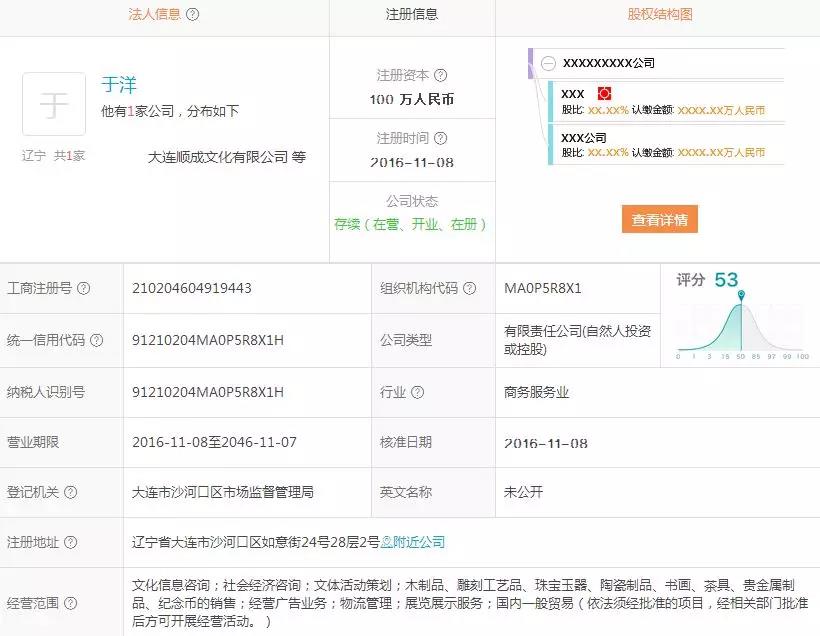The image size is (820, 636).
Task: Click the score marker on 评分 chart
Action: [741, 295]
